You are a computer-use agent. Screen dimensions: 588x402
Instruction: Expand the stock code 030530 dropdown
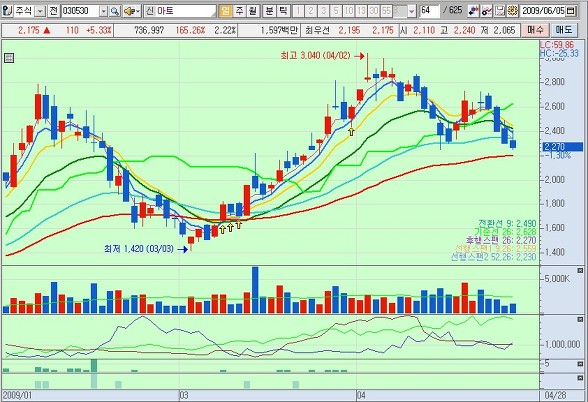click(x=104, y=12)
